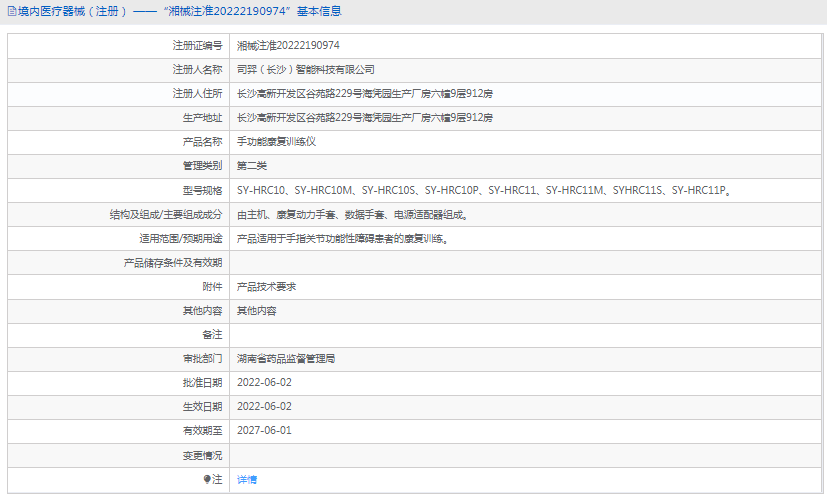Select the 生效日期 label
The height and width of the screenshot is (500, 827).
[203, 407]
